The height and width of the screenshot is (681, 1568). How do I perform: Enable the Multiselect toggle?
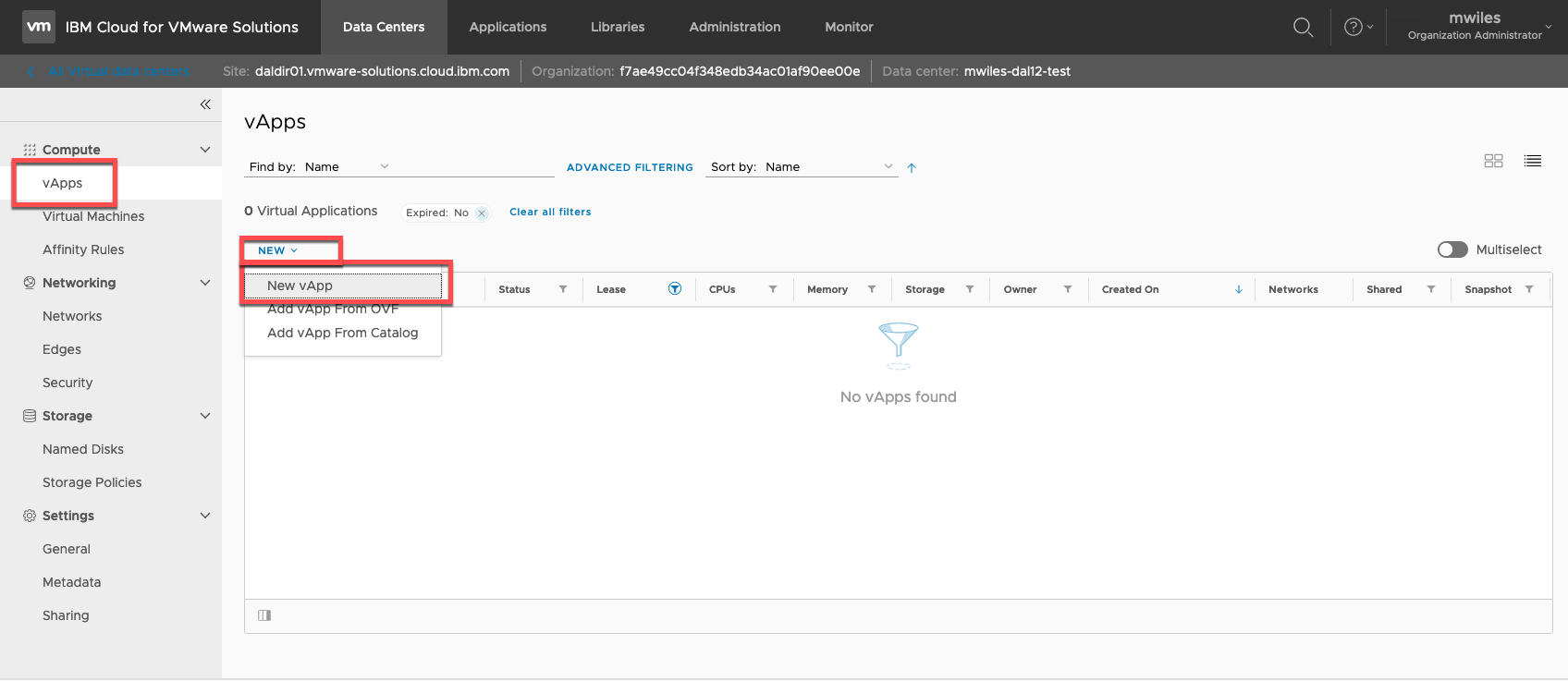[1452, 249]
